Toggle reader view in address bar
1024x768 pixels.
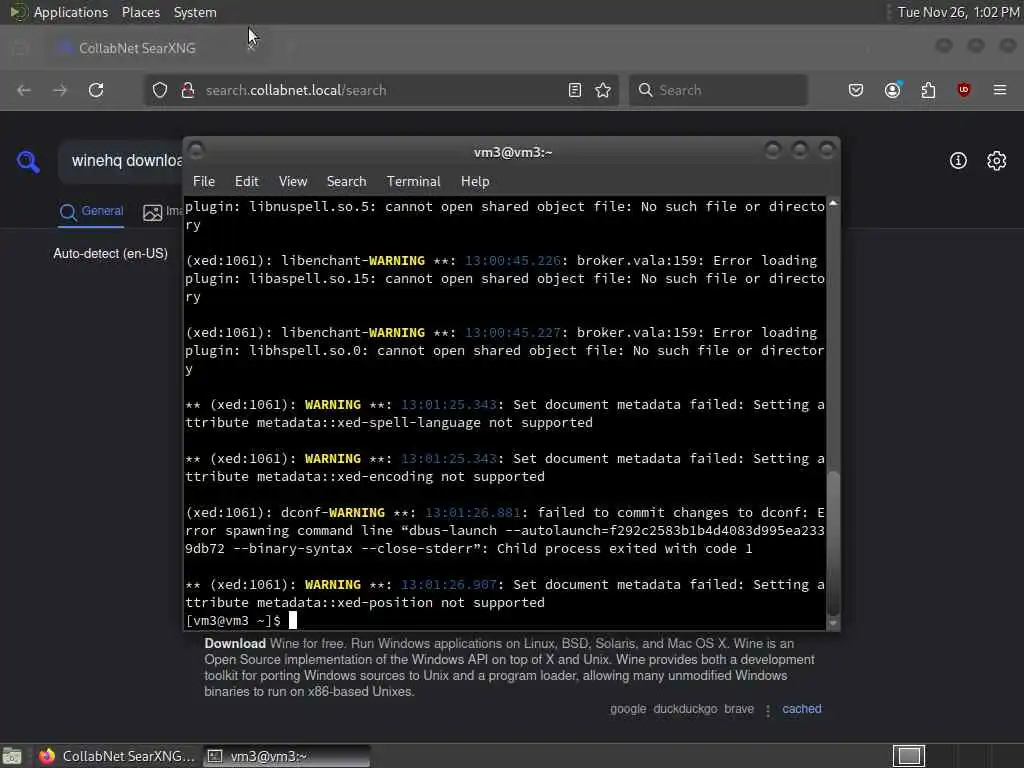(x=575, y=90)
